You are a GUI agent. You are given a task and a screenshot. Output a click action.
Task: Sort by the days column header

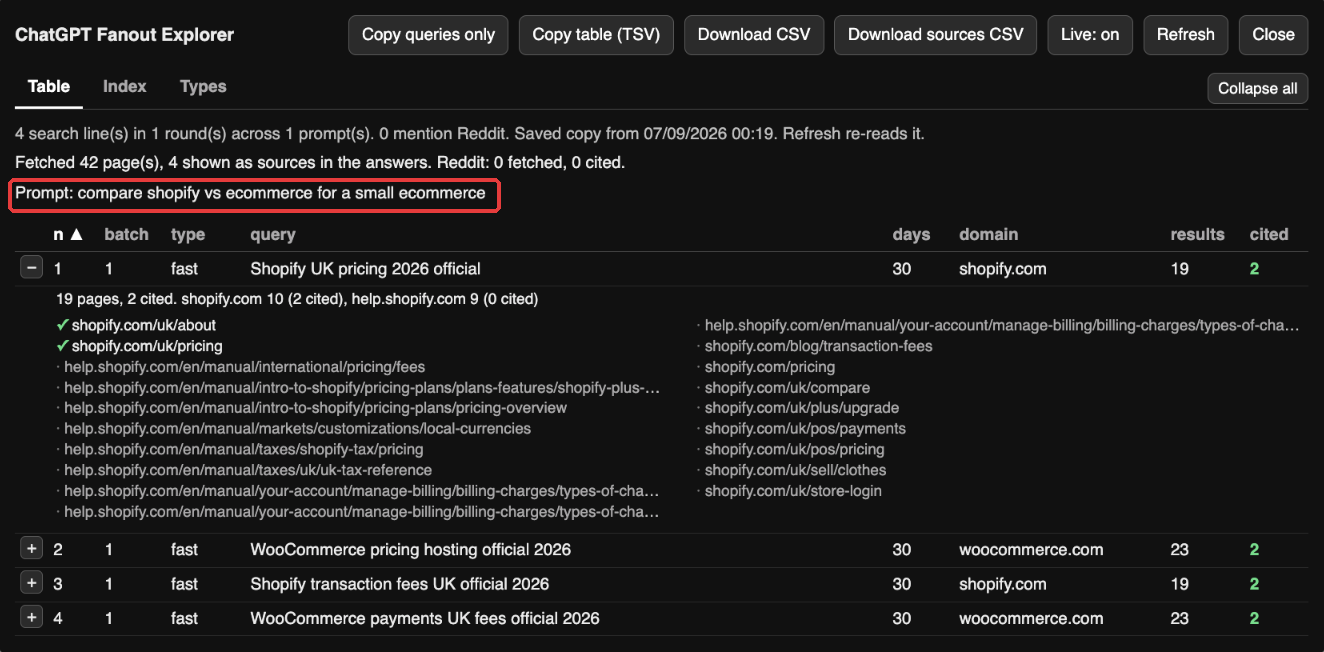(911, 234)
